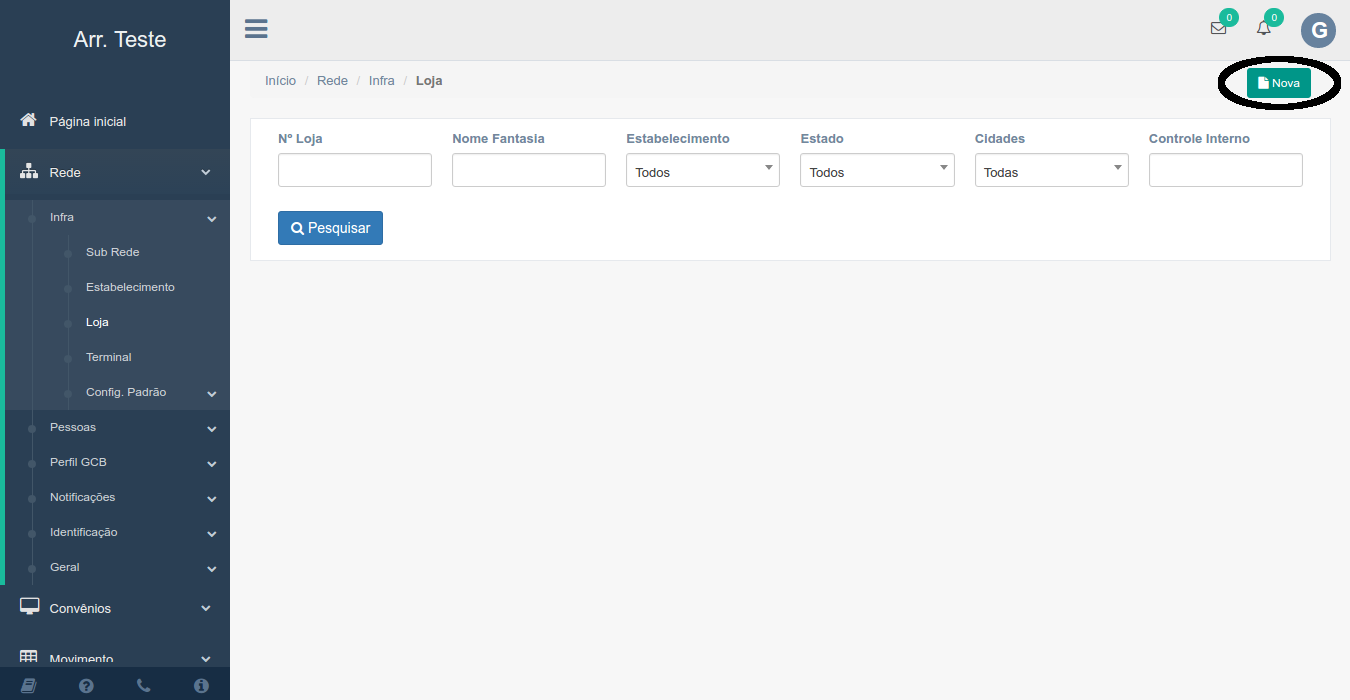Open the mail envelope notifications icon

(x=1218, y=28)
